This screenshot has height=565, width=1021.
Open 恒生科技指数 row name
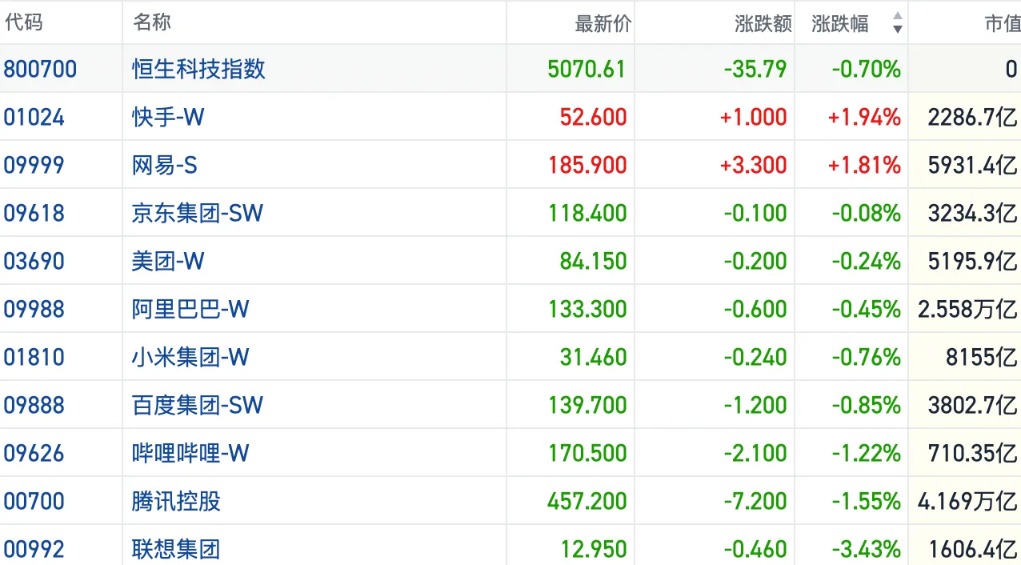[x=199, y=69]
